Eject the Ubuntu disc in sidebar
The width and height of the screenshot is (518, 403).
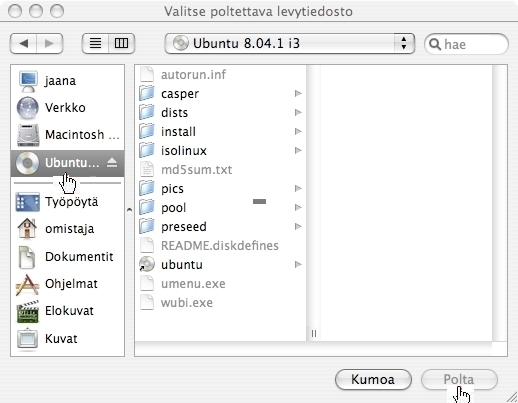[112, 163]
